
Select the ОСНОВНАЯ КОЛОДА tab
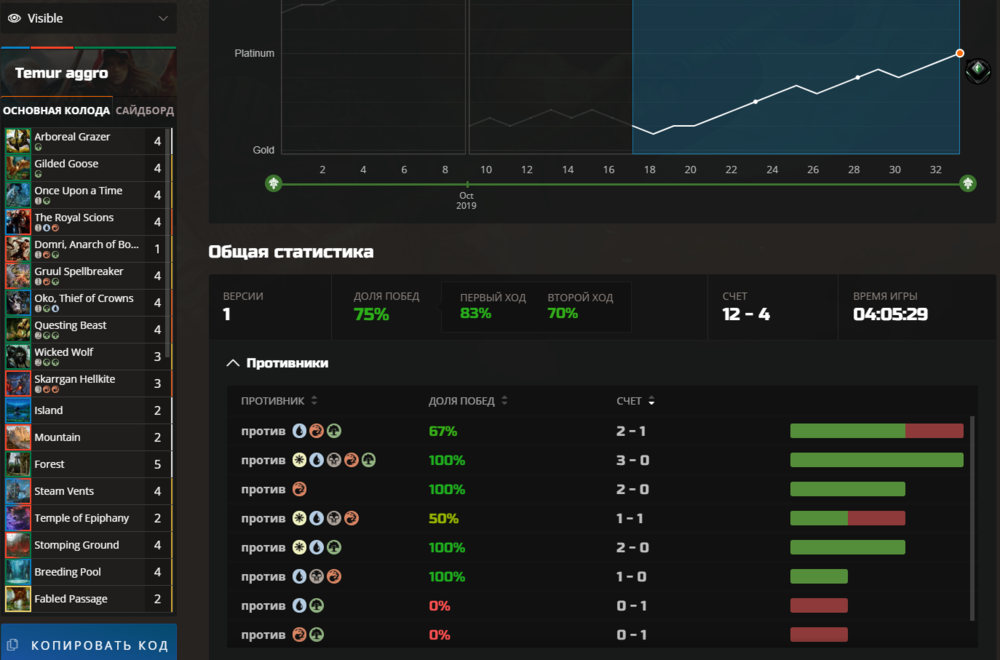pyautogui.click(x=56, y=111)
